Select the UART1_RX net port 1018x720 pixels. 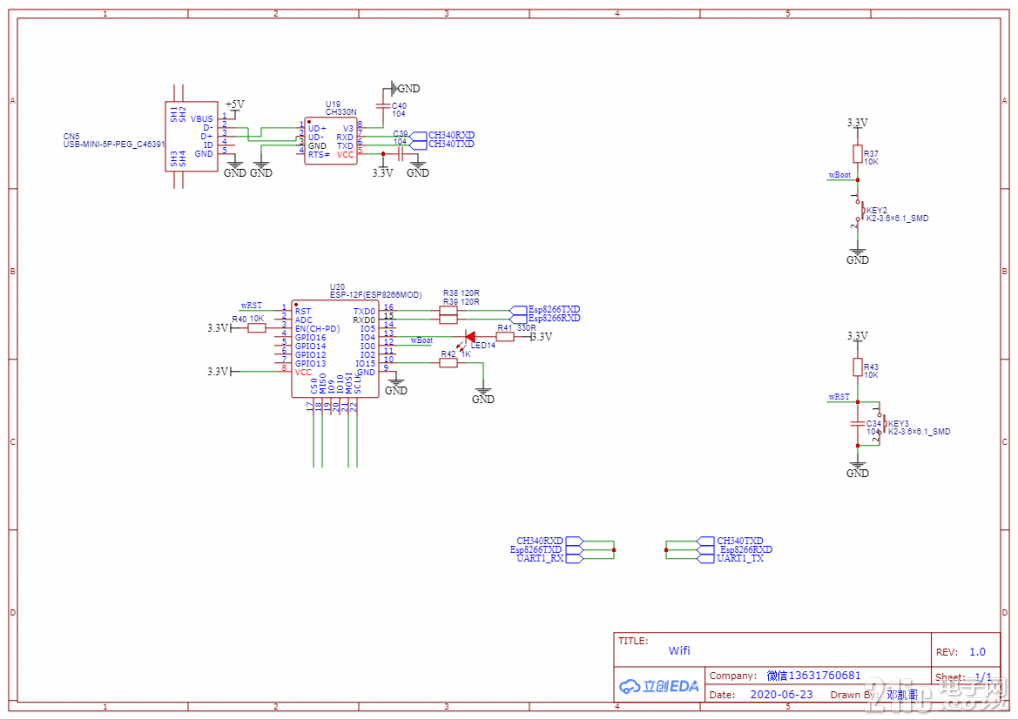point(549,558)
